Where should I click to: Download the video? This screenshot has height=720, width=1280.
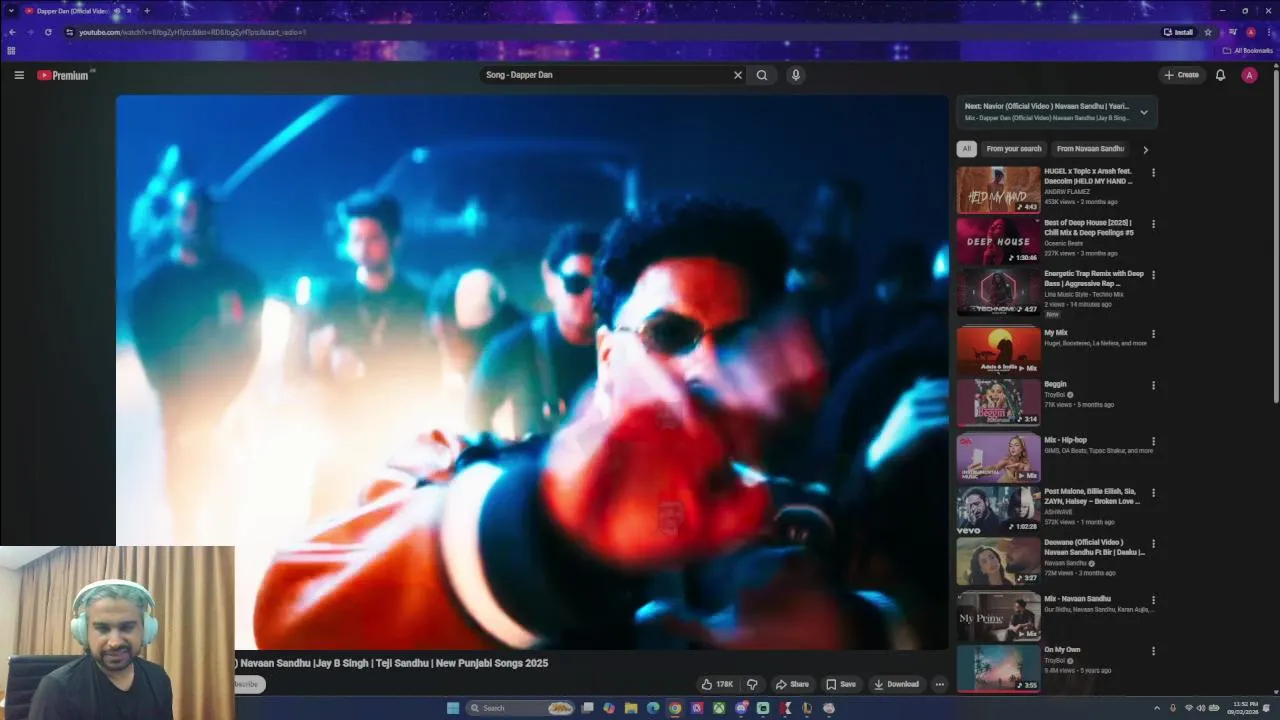coord(896,684)
